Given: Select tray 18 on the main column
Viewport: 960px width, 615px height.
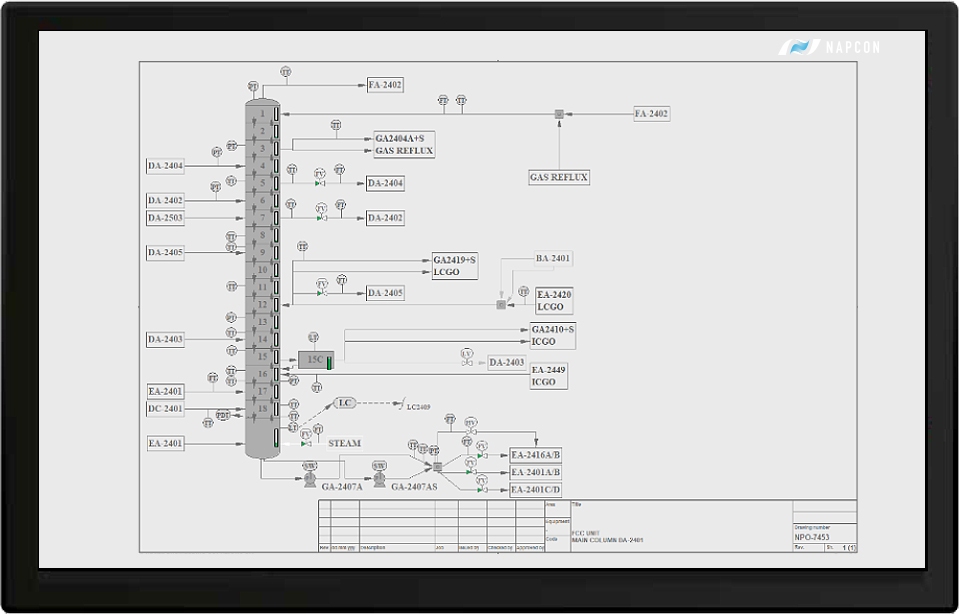Looking at the screenshot, I should pos(262,408).
